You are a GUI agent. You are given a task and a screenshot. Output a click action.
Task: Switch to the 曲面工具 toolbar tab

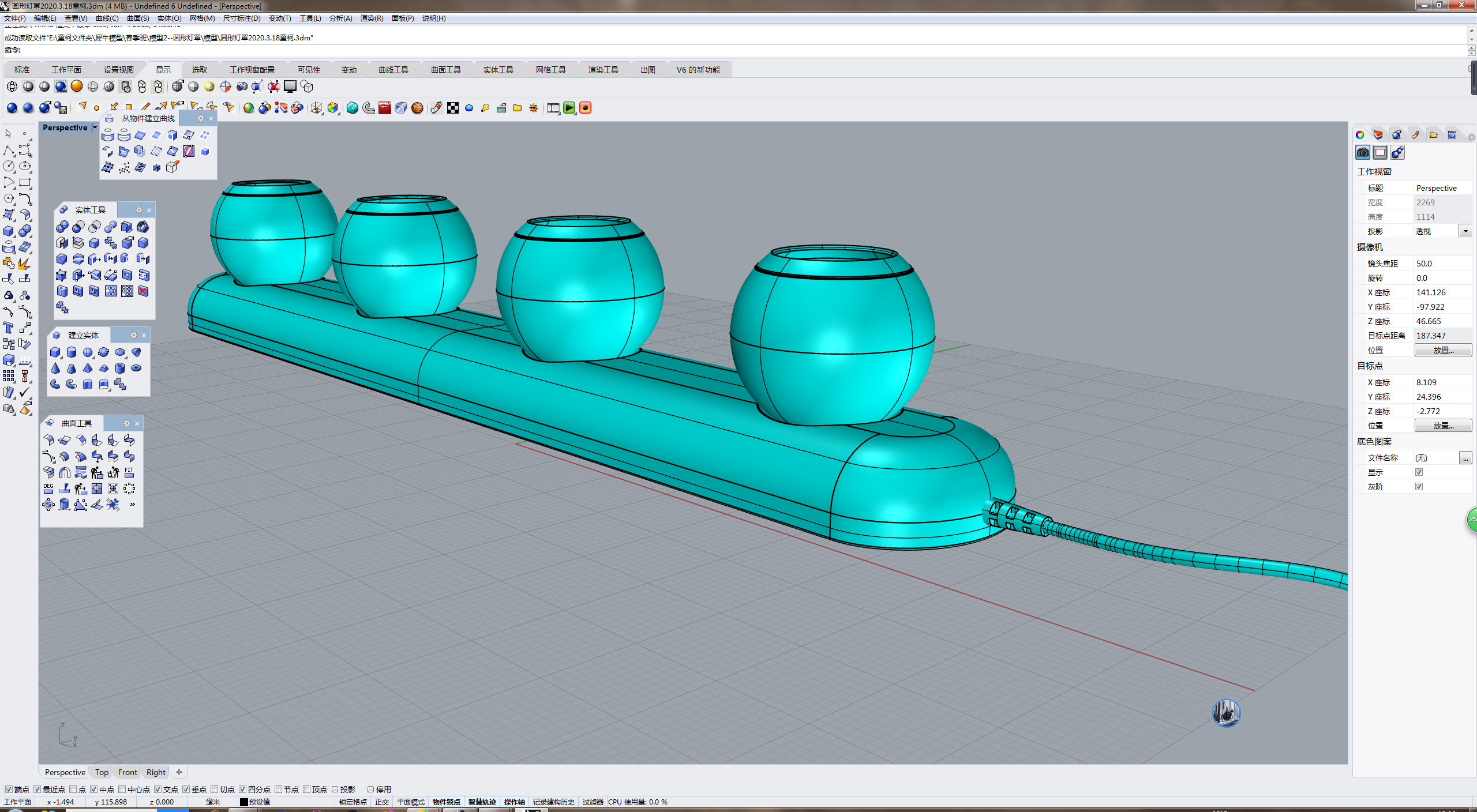pos(445,70)
